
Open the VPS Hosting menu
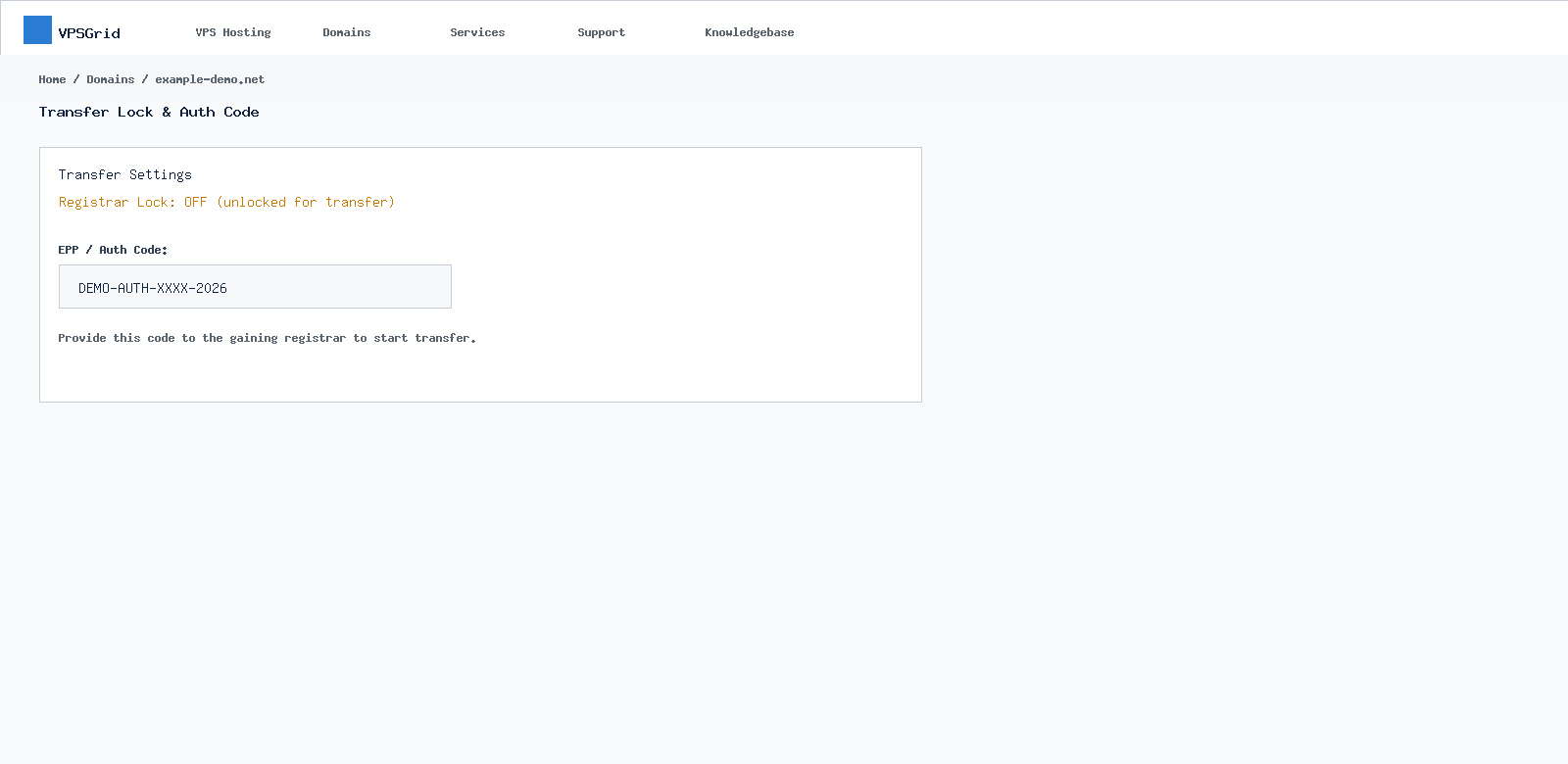(233, 32)
